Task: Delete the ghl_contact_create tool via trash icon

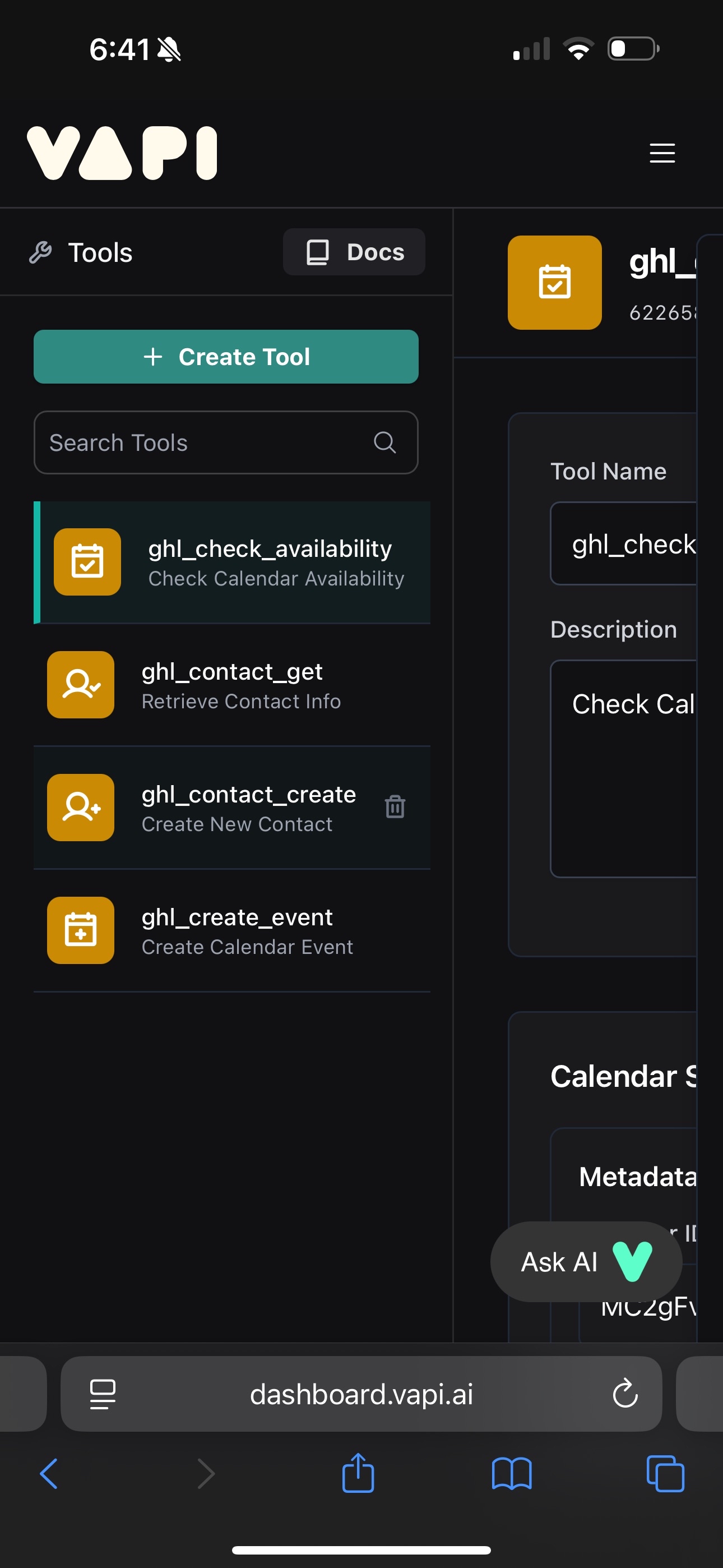Action: [395, 806]
